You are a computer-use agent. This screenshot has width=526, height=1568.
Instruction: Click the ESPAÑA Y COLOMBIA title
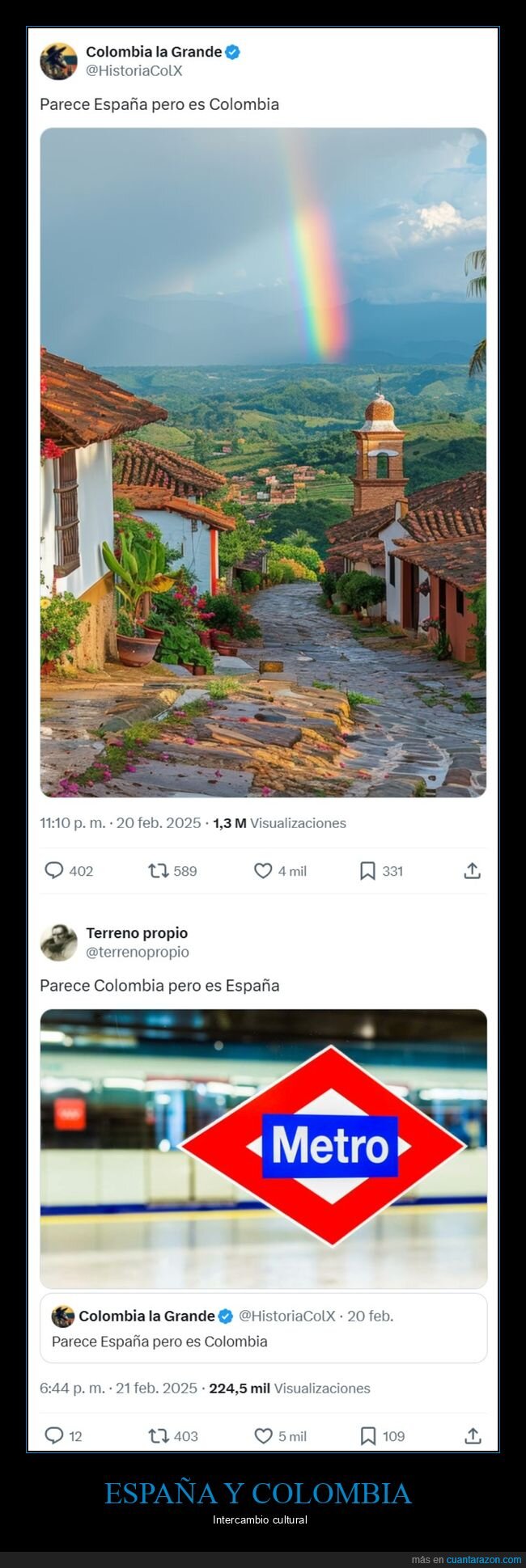[x=258, y=1494]
